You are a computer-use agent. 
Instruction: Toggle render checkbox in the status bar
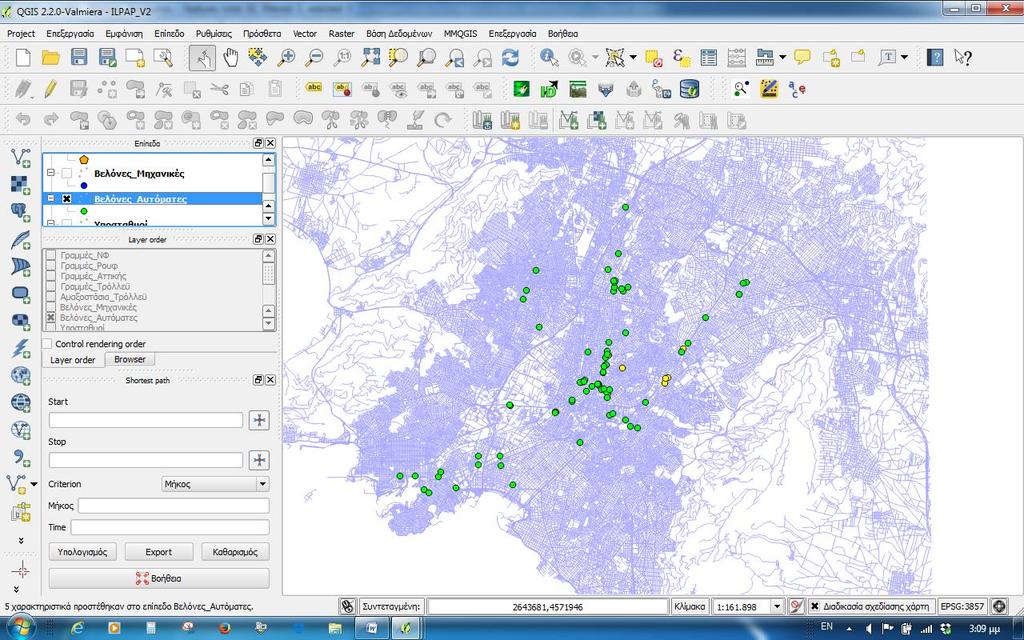(x=814, y=606)
